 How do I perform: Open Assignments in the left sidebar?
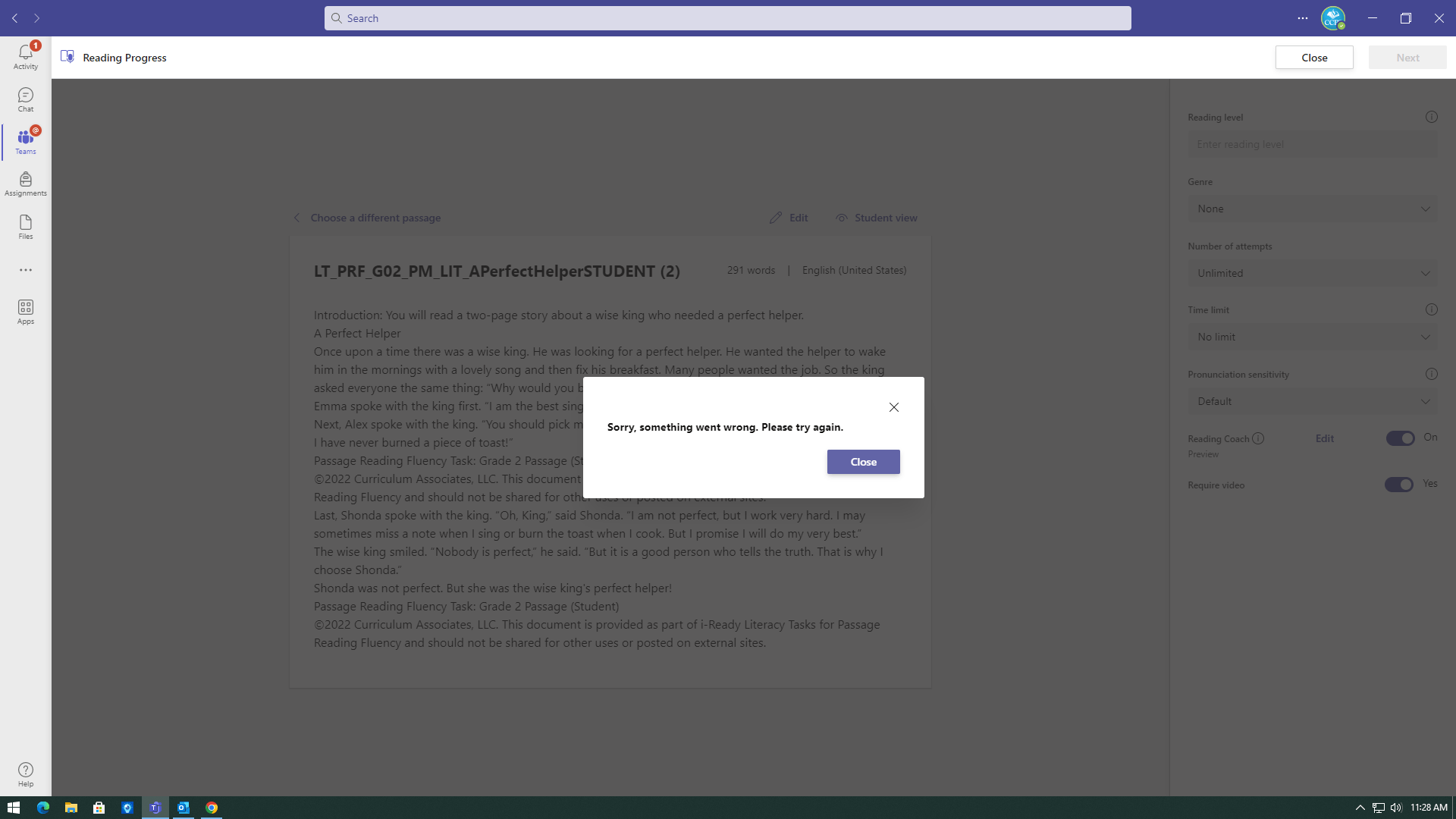pyautogui.click(x=26, y=184)
